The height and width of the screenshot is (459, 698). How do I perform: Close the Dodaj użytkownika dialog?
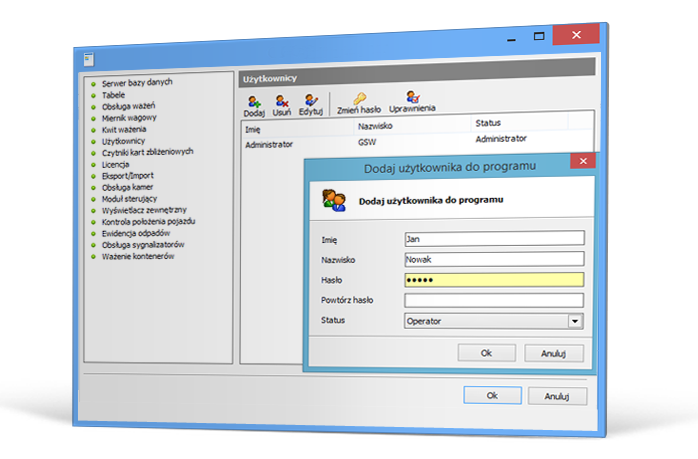(x=581, y=160)
